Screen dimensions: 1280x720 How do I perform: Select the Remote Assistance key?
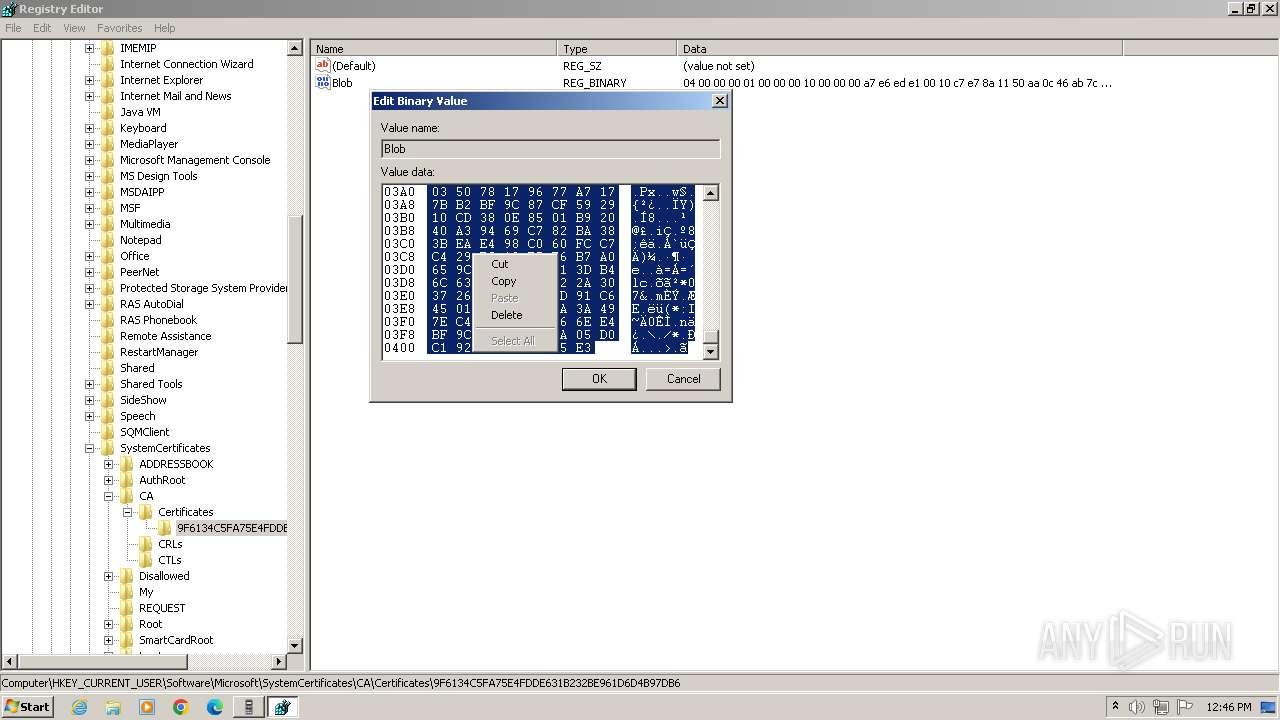point(166,336)
